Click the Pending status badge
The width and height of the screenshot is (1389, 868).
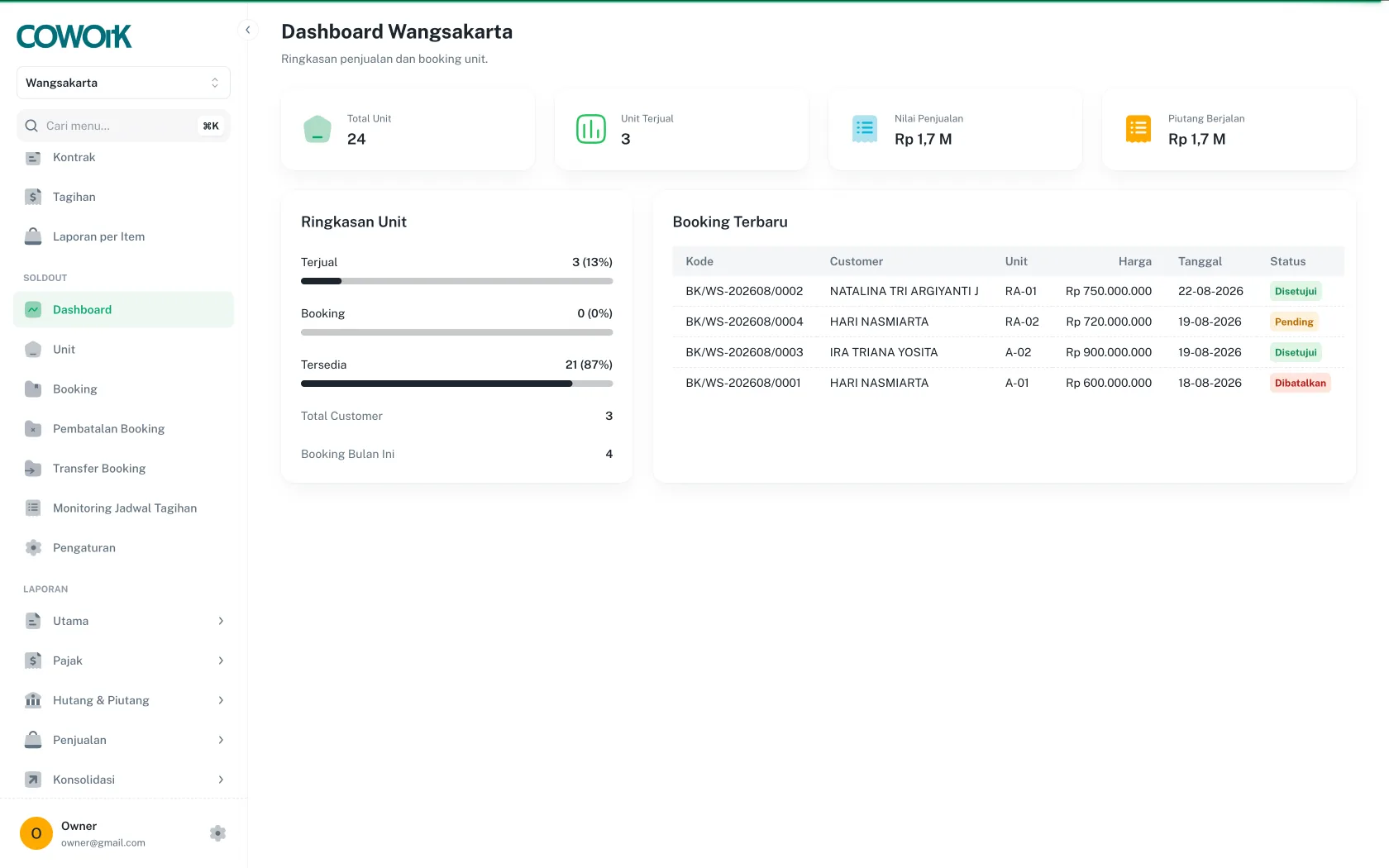pos(1294,322)
